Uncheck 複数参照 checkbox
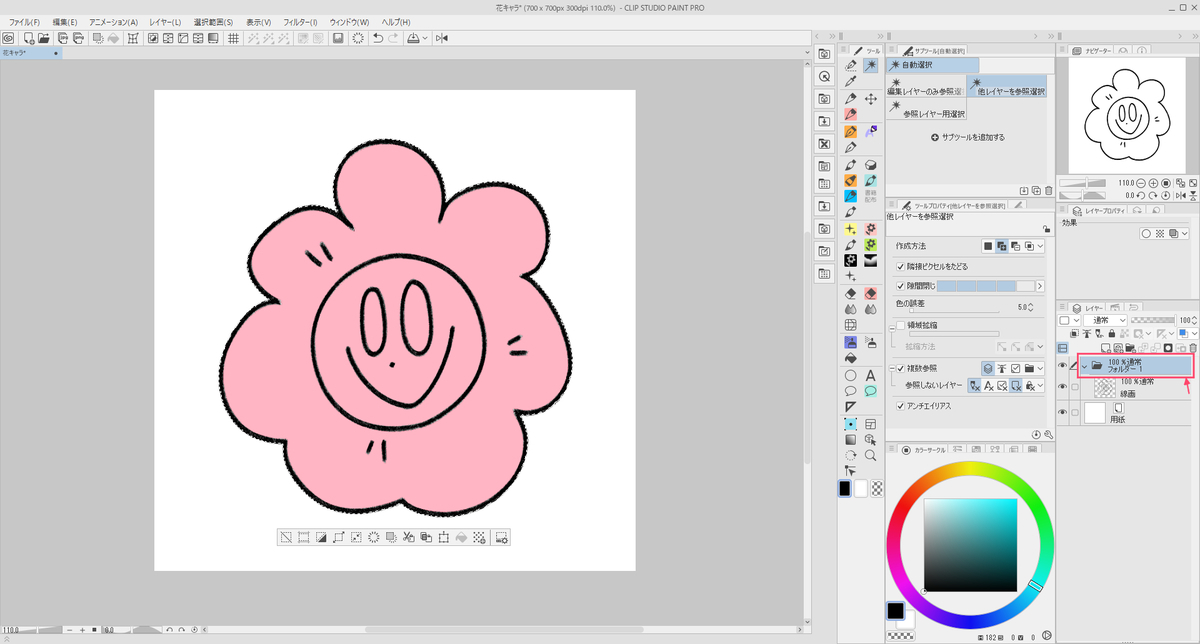1200x644 pixels. coord(901,368)
